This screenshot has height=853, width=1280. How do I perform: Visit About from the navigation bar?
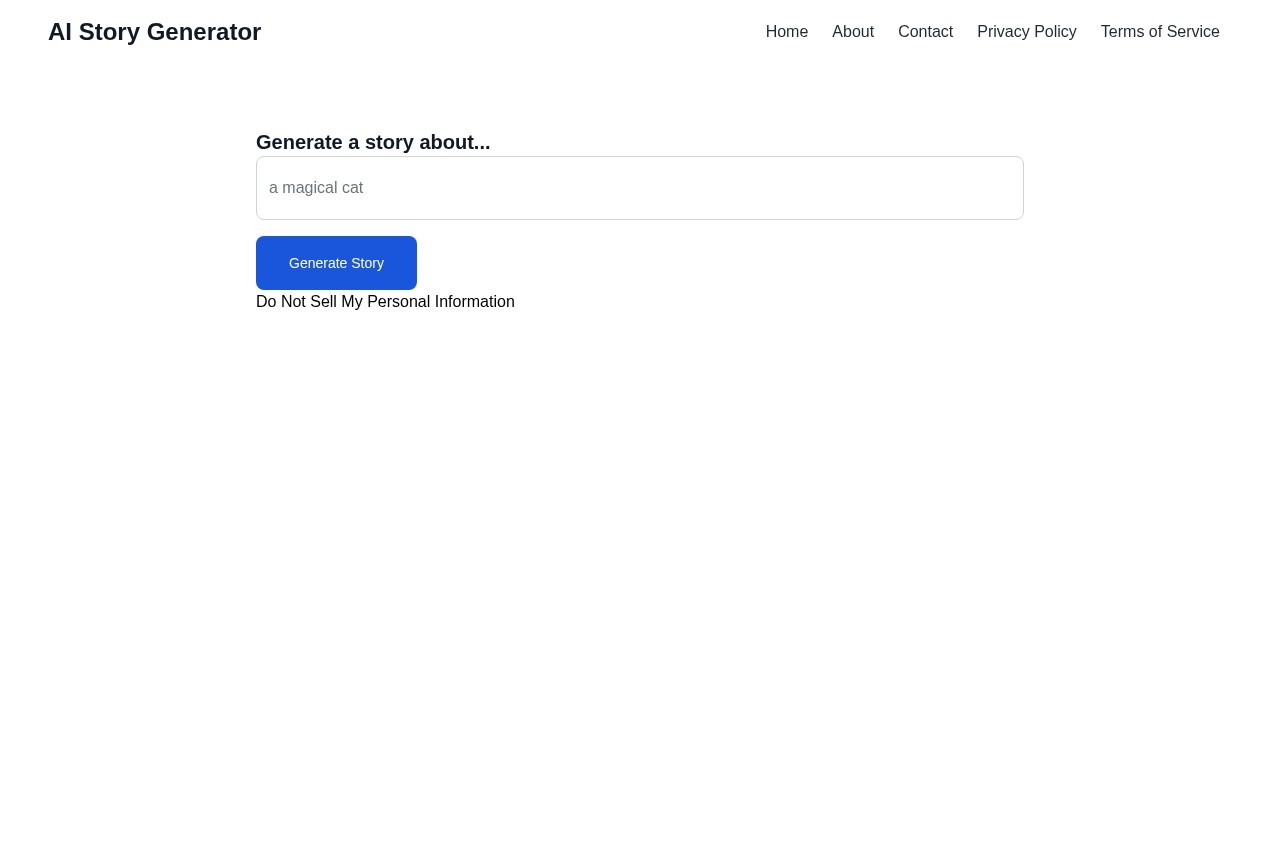(853, 31)
